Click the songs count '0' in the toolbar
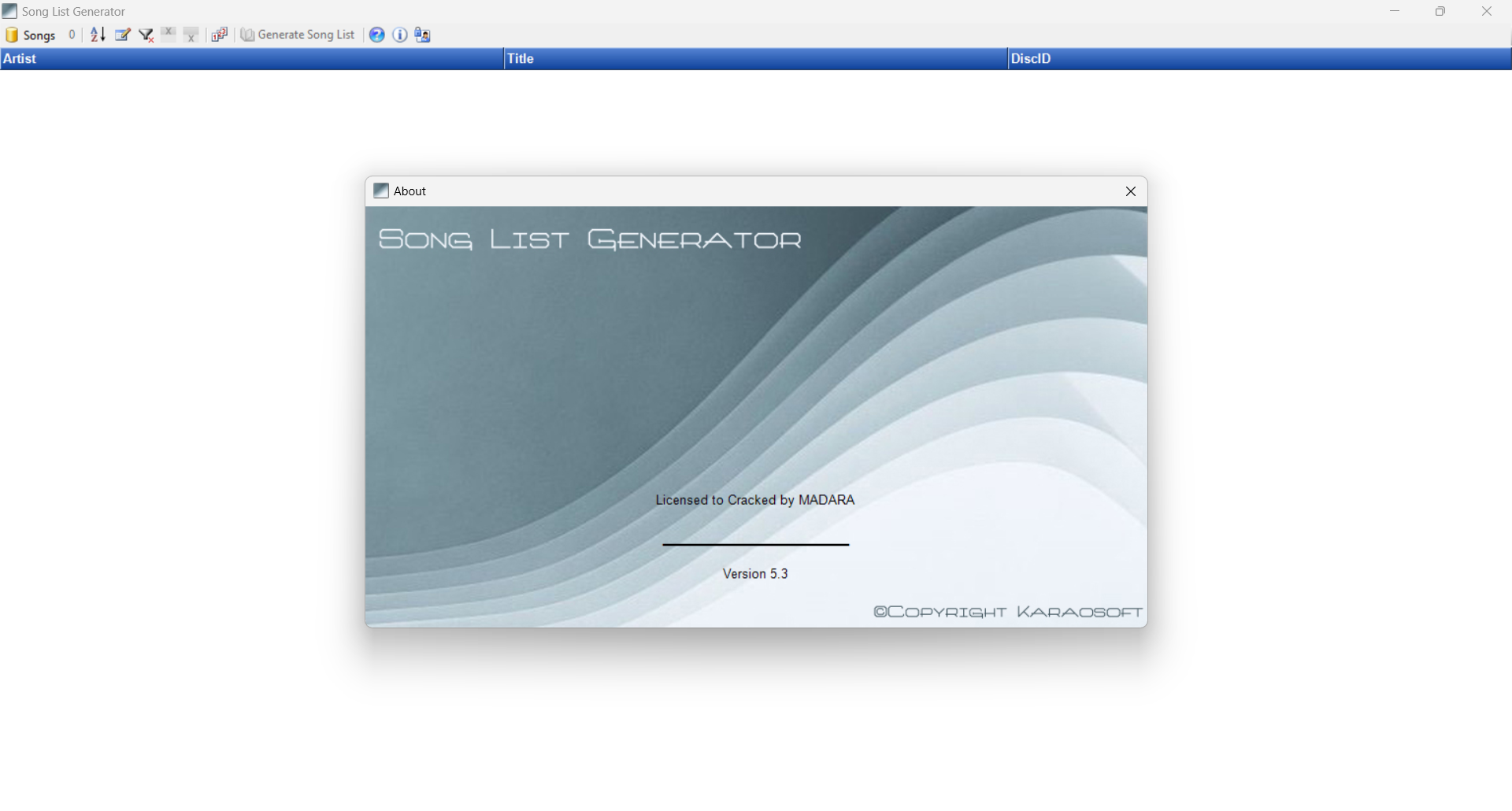Image resolution: width=1512 pixels, height=811 pixels. click(72, 35)
